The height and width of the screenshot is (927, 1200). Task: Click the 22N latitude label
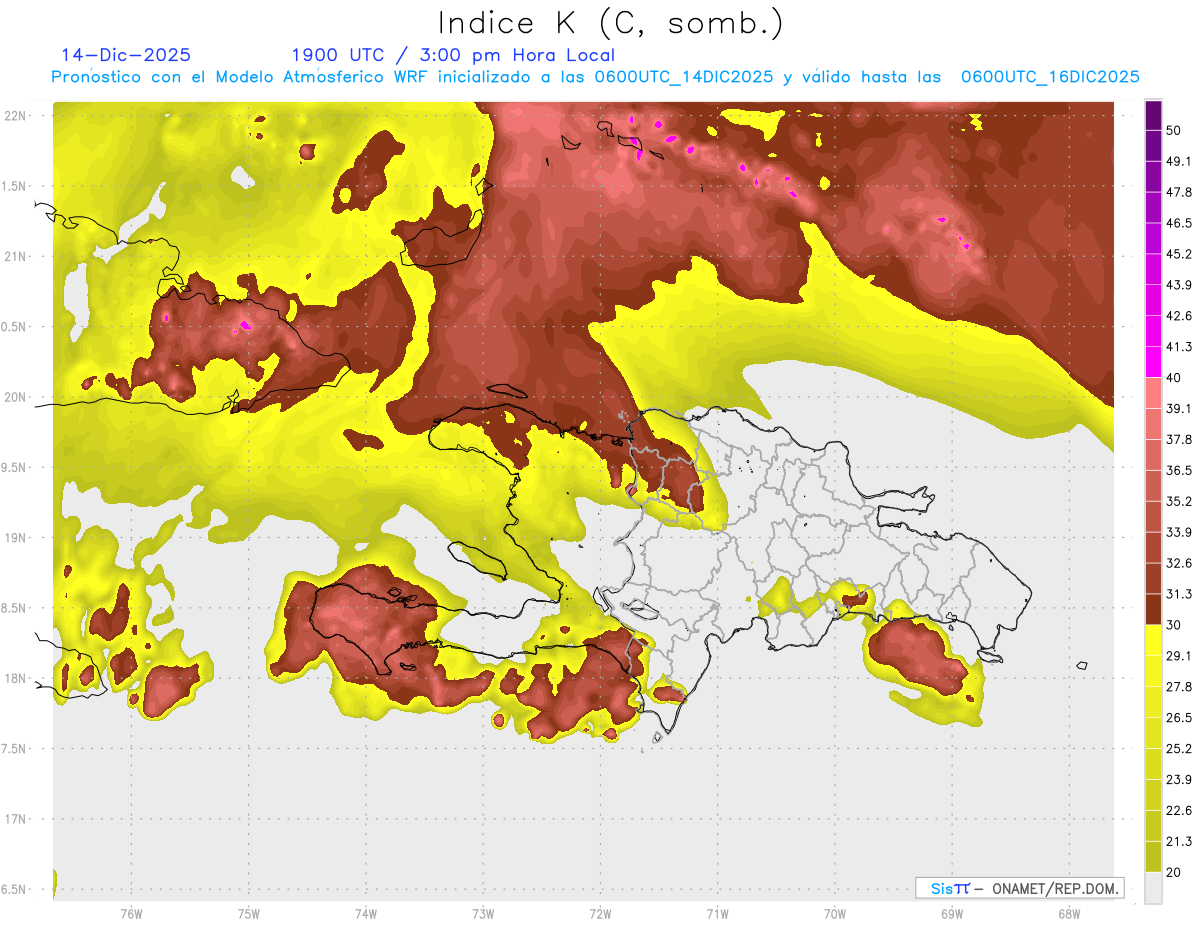pos(16,116)
